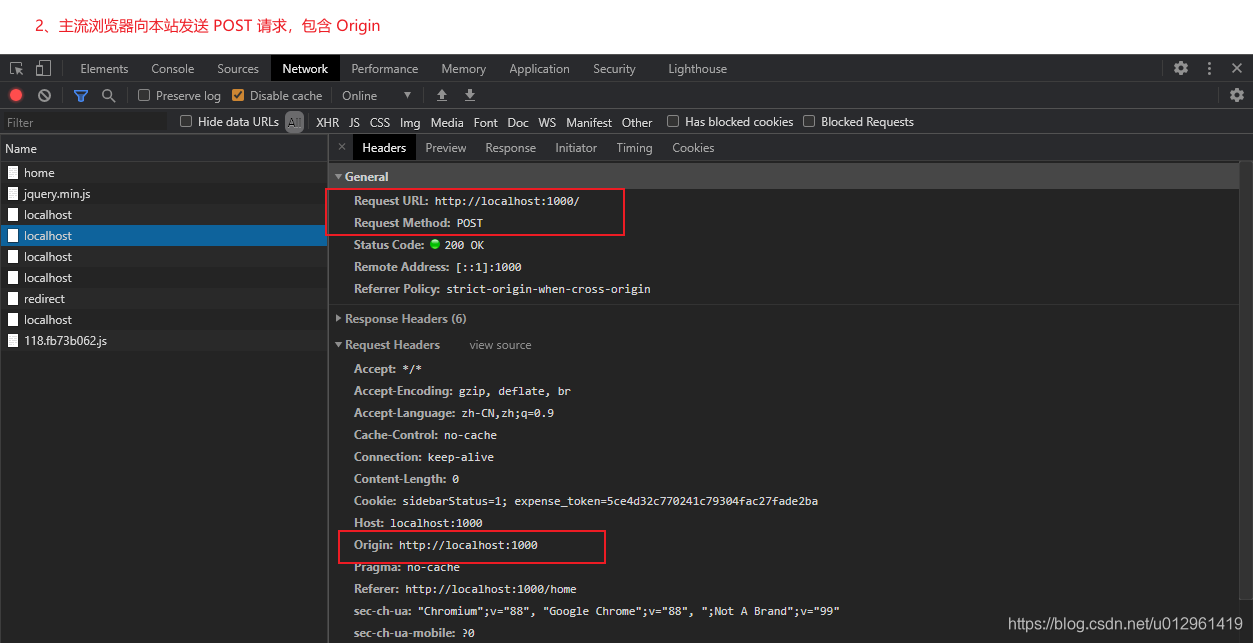The height and width of the screenshot is (643, 1253).
Task: Switch to the Initiator detail tab
Action: pyautogui.click(x=576, y=147)
